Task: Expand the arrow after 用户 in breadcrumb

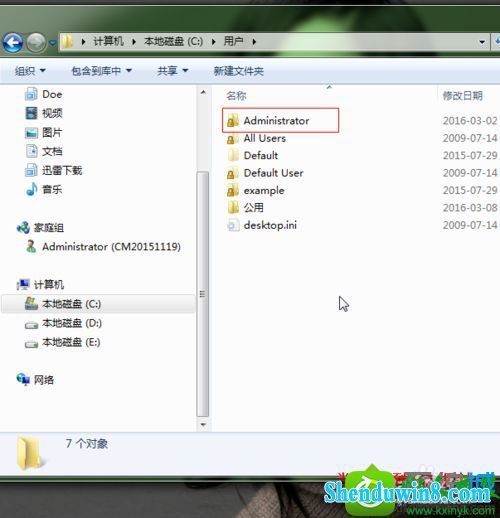Action: tap(254, 42)
